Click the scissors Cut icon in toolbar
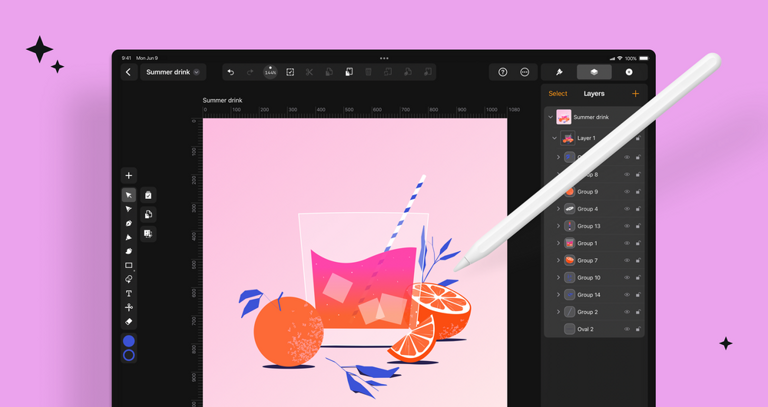The width and height of the screenshot is (768, 407). click(x=310, y=72)
